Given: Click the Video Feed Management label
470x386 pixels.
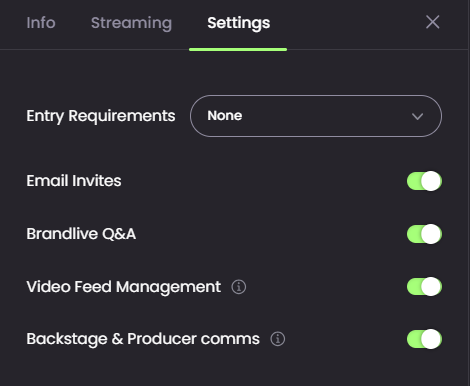Looking at the screenshot, I should point(123,287).
